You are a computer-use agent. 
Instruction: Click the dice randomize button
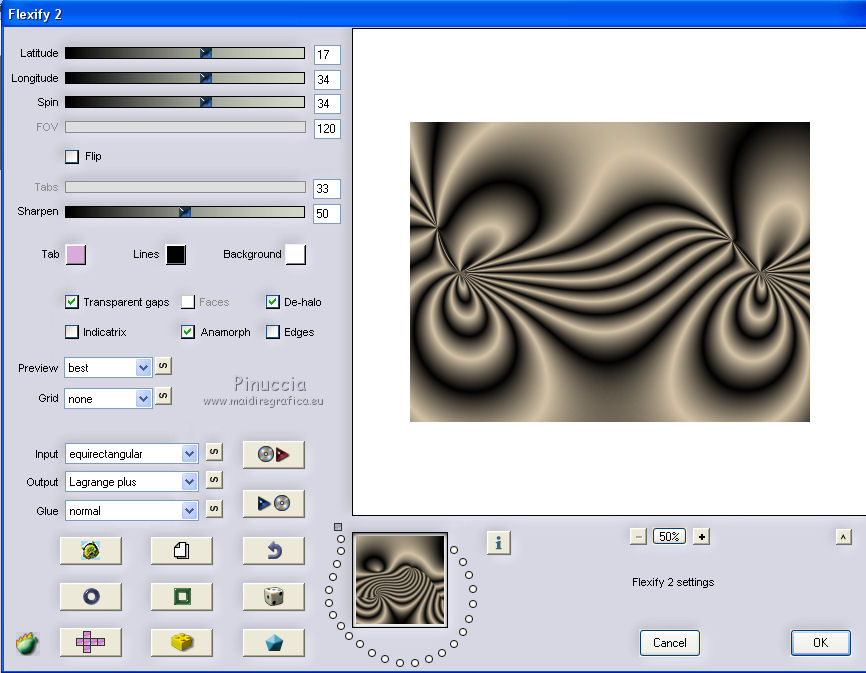point(273,597)
